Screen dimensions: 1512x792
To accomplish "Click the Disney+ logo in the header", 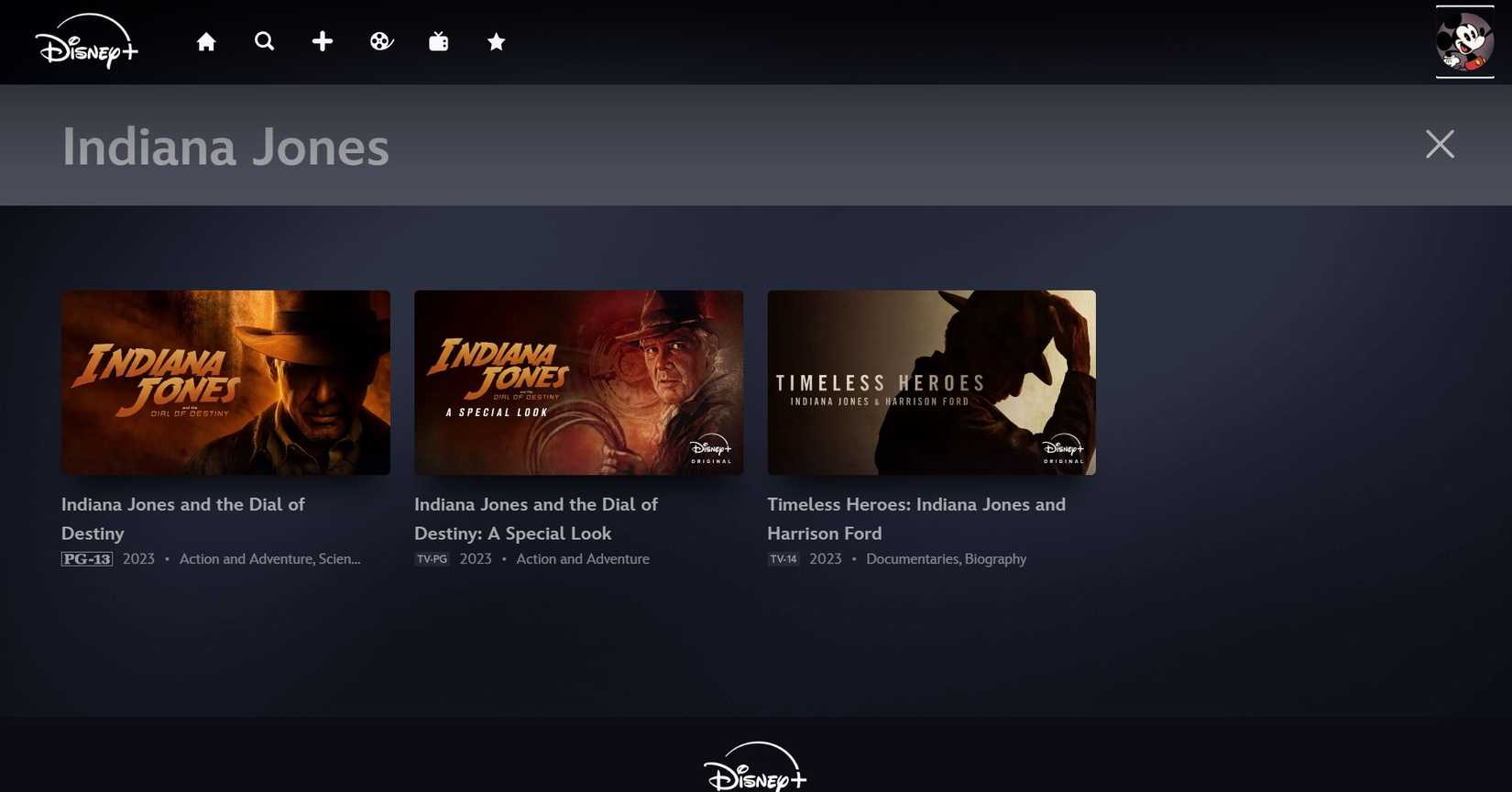I will coord(86,42).
